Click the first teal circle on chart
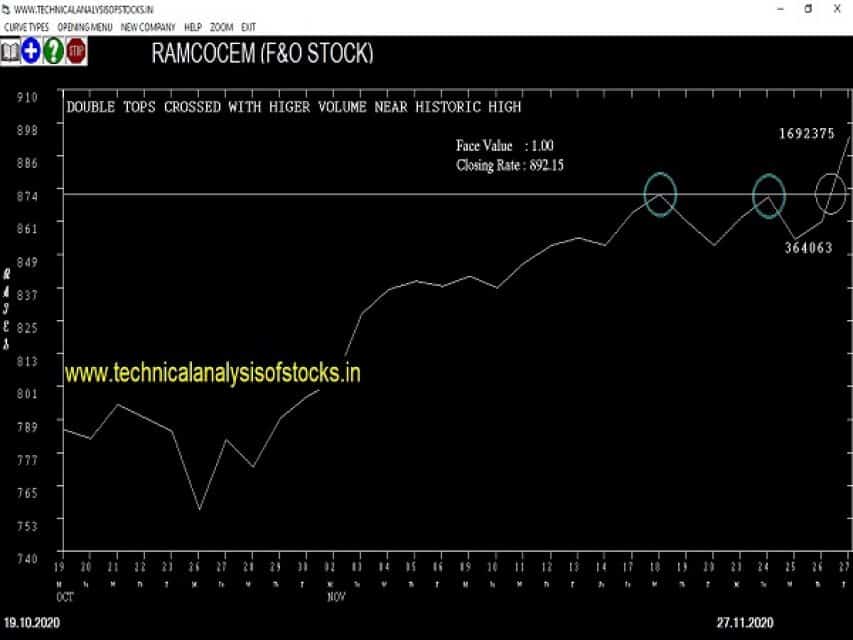The image size is (853, 640). click(660, 194)
